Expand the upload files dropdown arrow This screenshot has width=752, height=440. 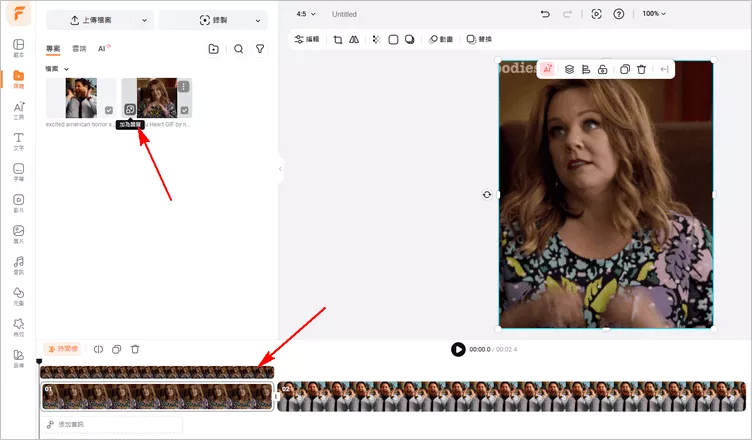(144, 20)
